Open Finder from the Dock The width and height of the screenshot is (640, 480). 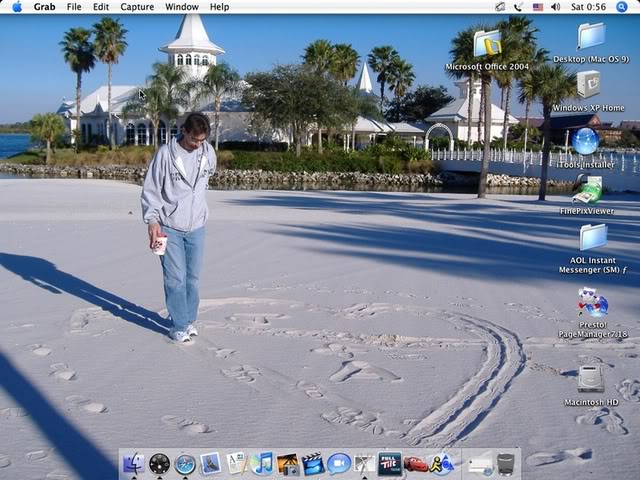tap(133, 464)
